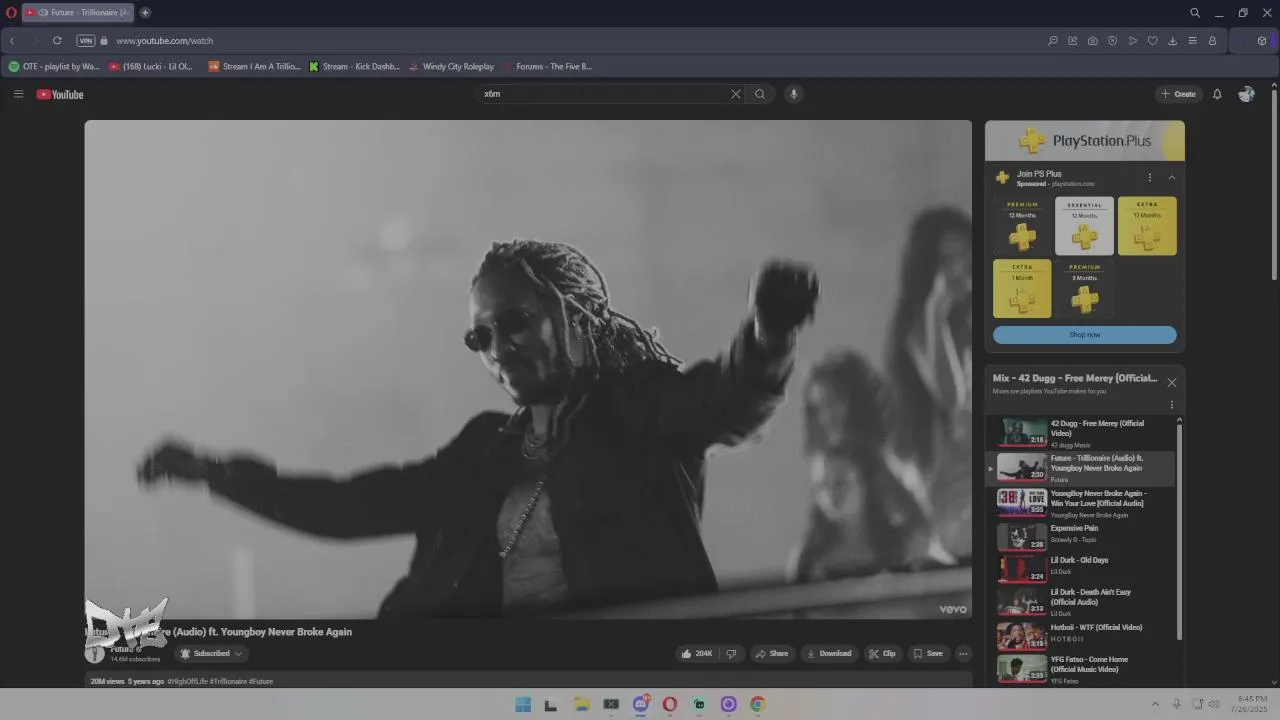Image resolution: width=1280 pixels, height=720 pixels.
Task: Open the account avatar menu
Action: (x=1246, y=94)
